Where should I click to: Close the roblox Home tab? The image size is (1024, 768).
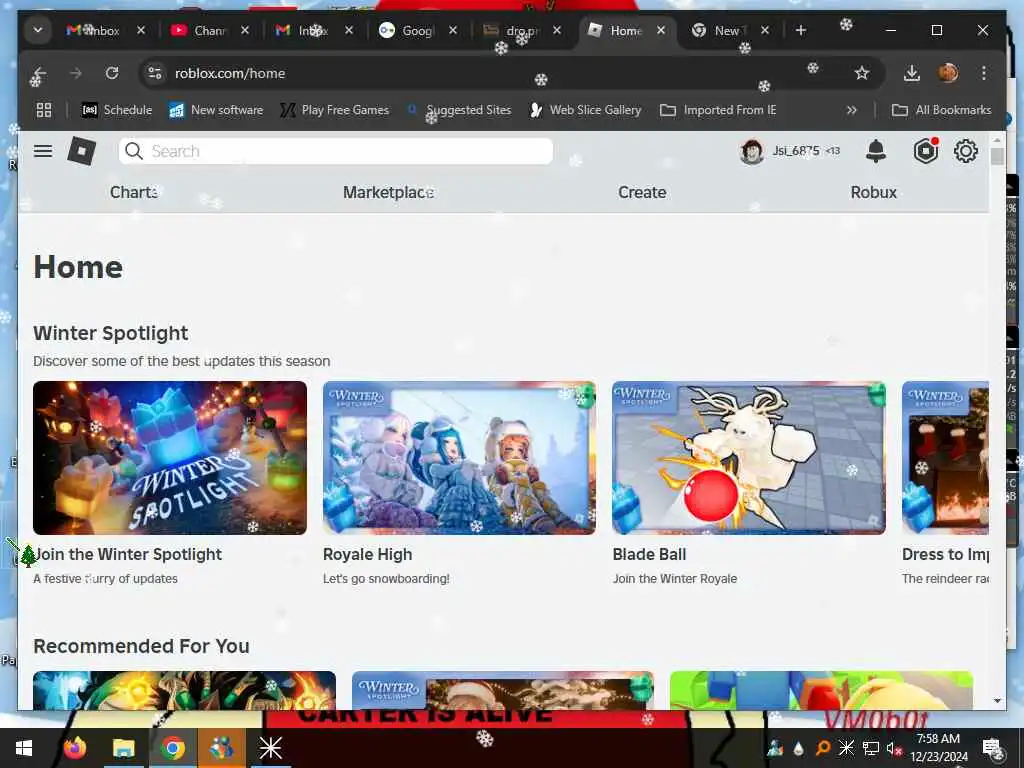pos(661,31)
